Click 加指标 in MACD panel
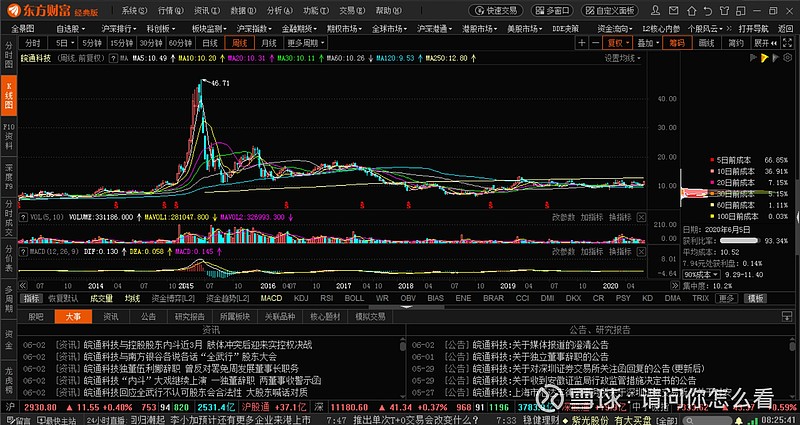Image resolution: width=800 pixels, height=425 pixels. (592, 252)
